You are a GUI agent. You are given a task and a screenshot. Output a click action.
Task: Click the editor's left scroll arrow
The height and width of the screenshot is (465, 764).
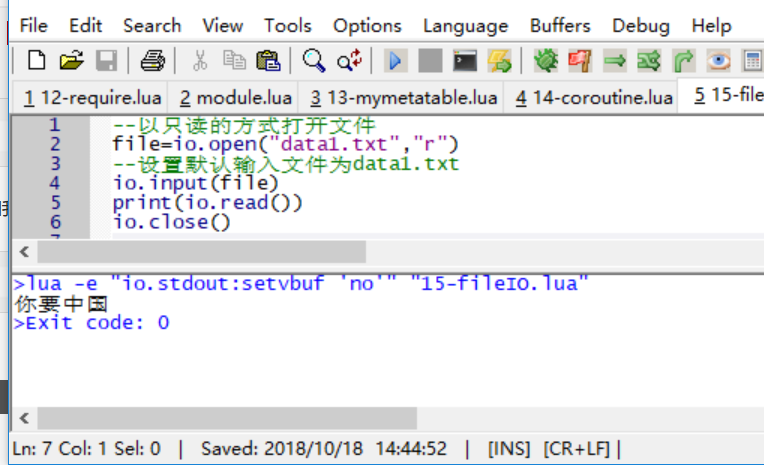coord(24,252)
